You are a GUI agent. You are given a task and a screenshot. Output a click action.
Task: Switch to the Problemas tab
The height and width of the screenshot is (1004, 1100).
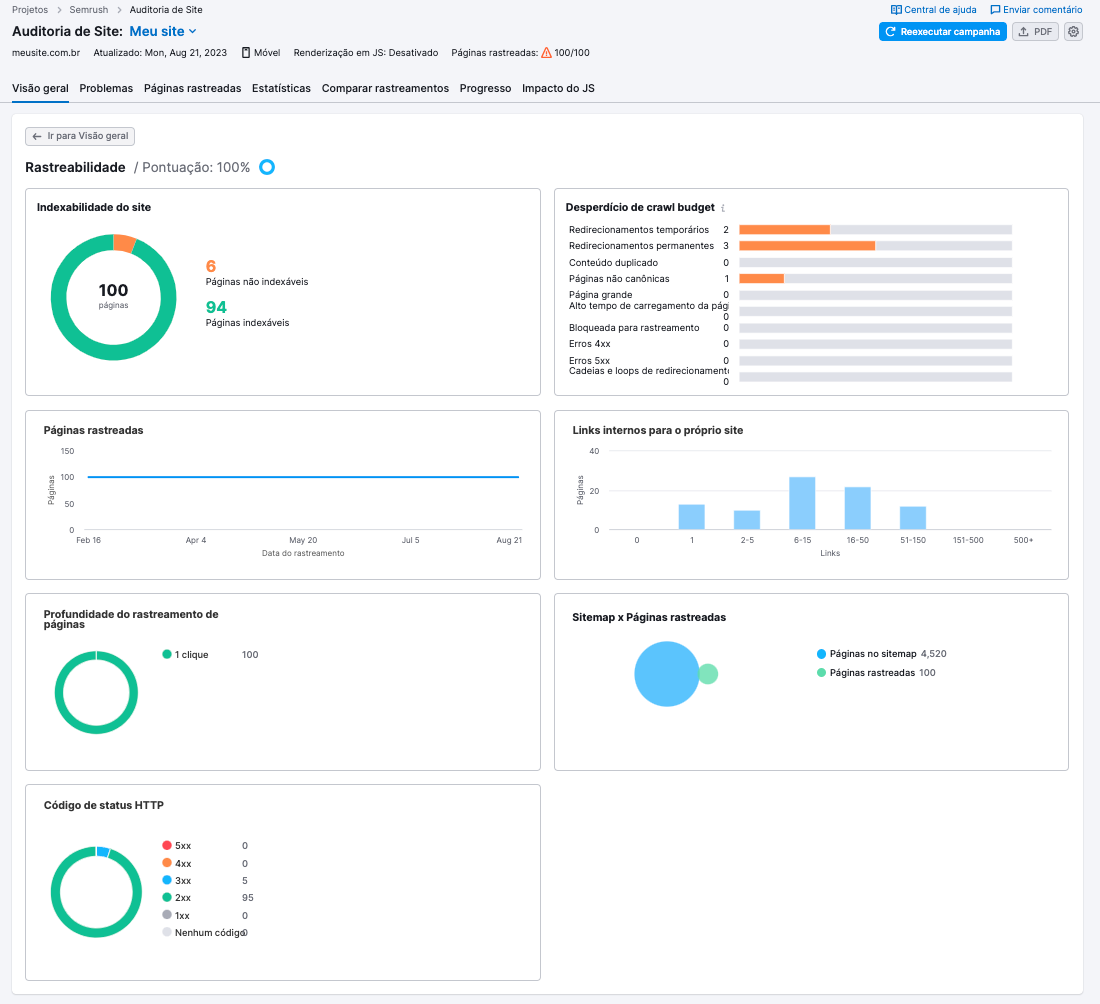pyautogui.click(x=106, y=88)
